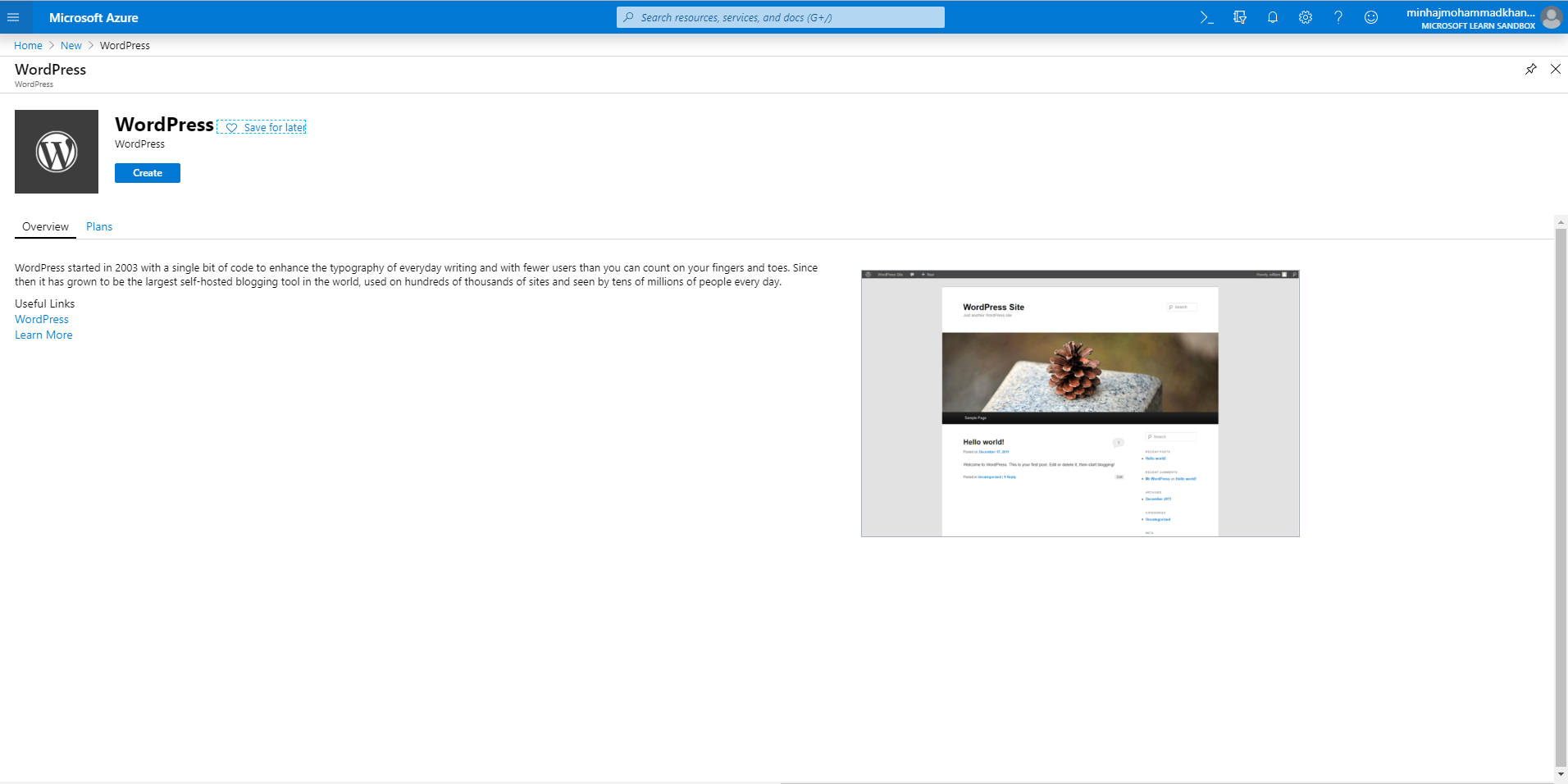
Task: Open the Azure portal hamburger menu
Action: (x=13, y=17)
